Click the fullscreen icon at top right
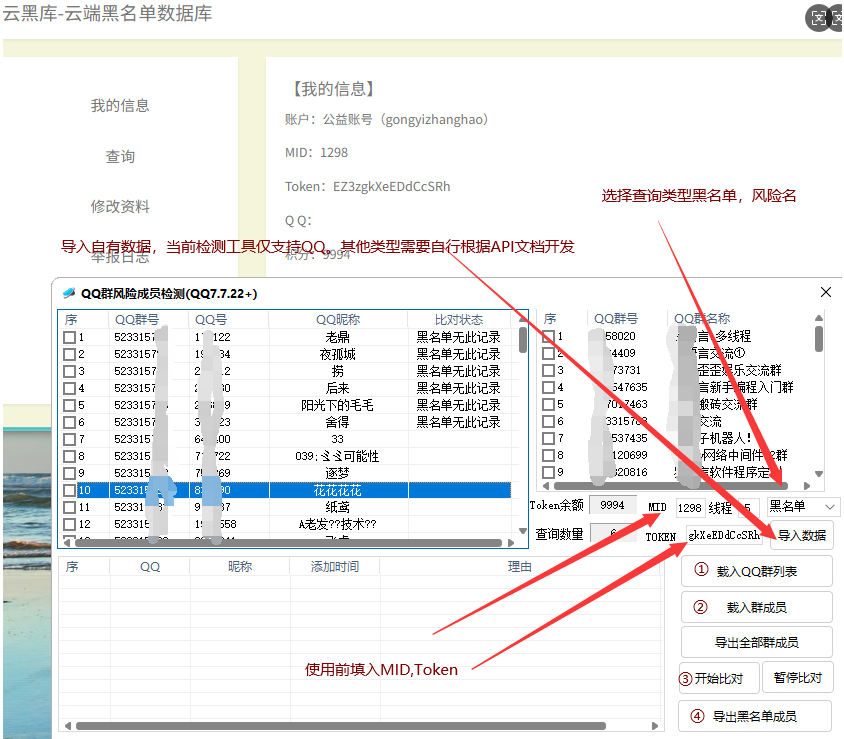The width and height of the screenshot is (844, 739). coord(818,18)
